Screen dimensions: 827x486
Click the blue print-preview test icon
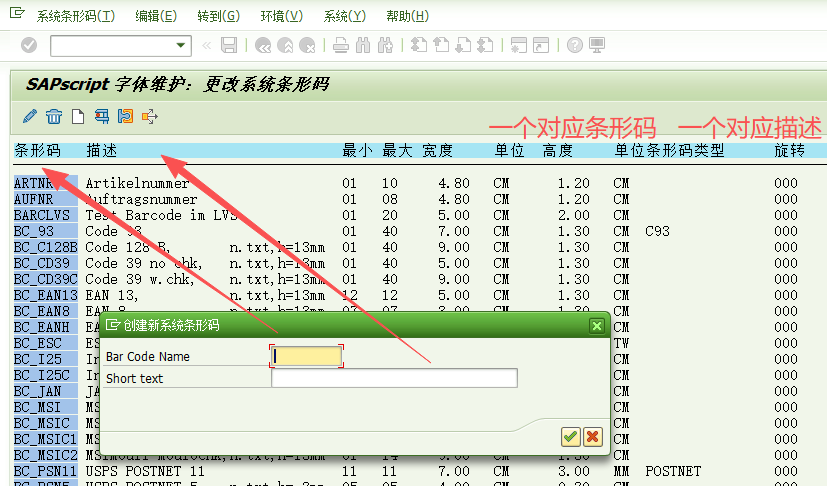point(102,116)
